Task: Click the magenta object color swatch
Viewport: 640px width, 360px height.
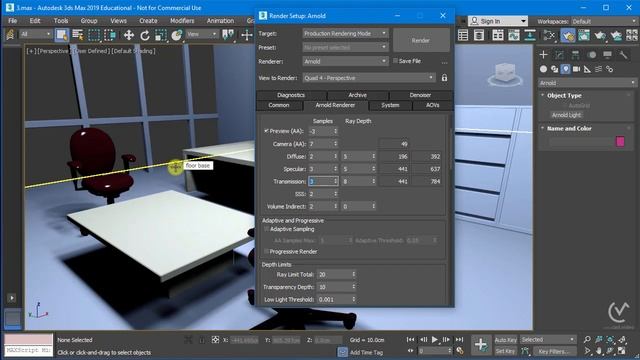Action: pos(620,142)
